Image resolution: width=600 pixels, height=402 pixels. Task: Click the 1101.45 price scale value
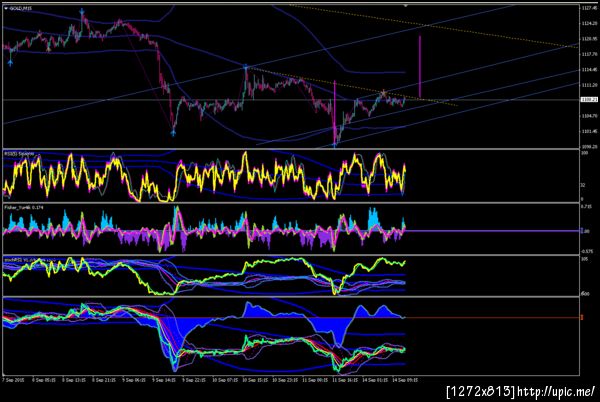(589, 131)
